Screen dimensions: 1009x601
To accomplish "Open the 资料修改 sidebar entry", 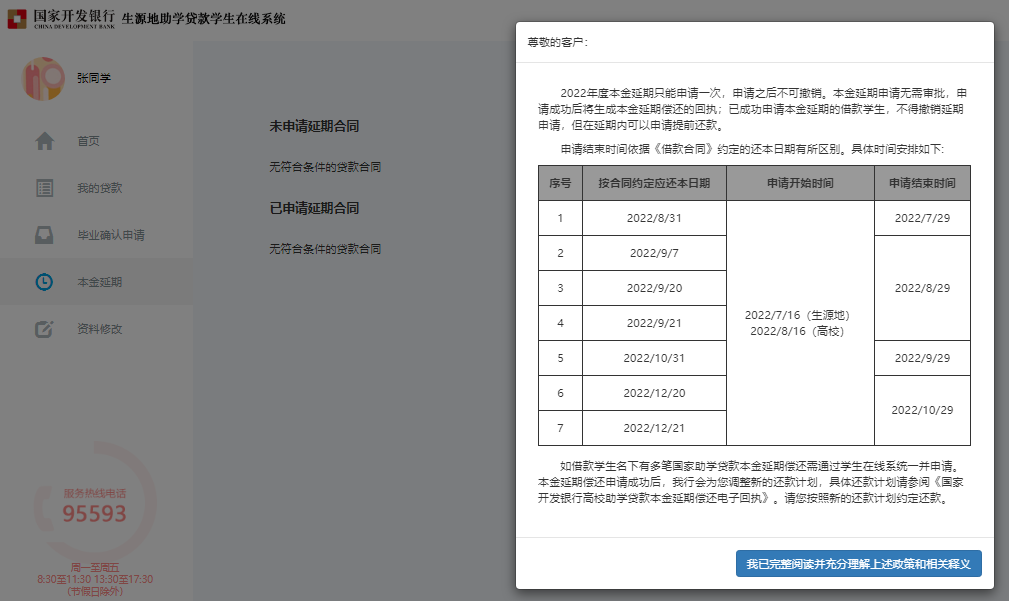I will point(99,328).
